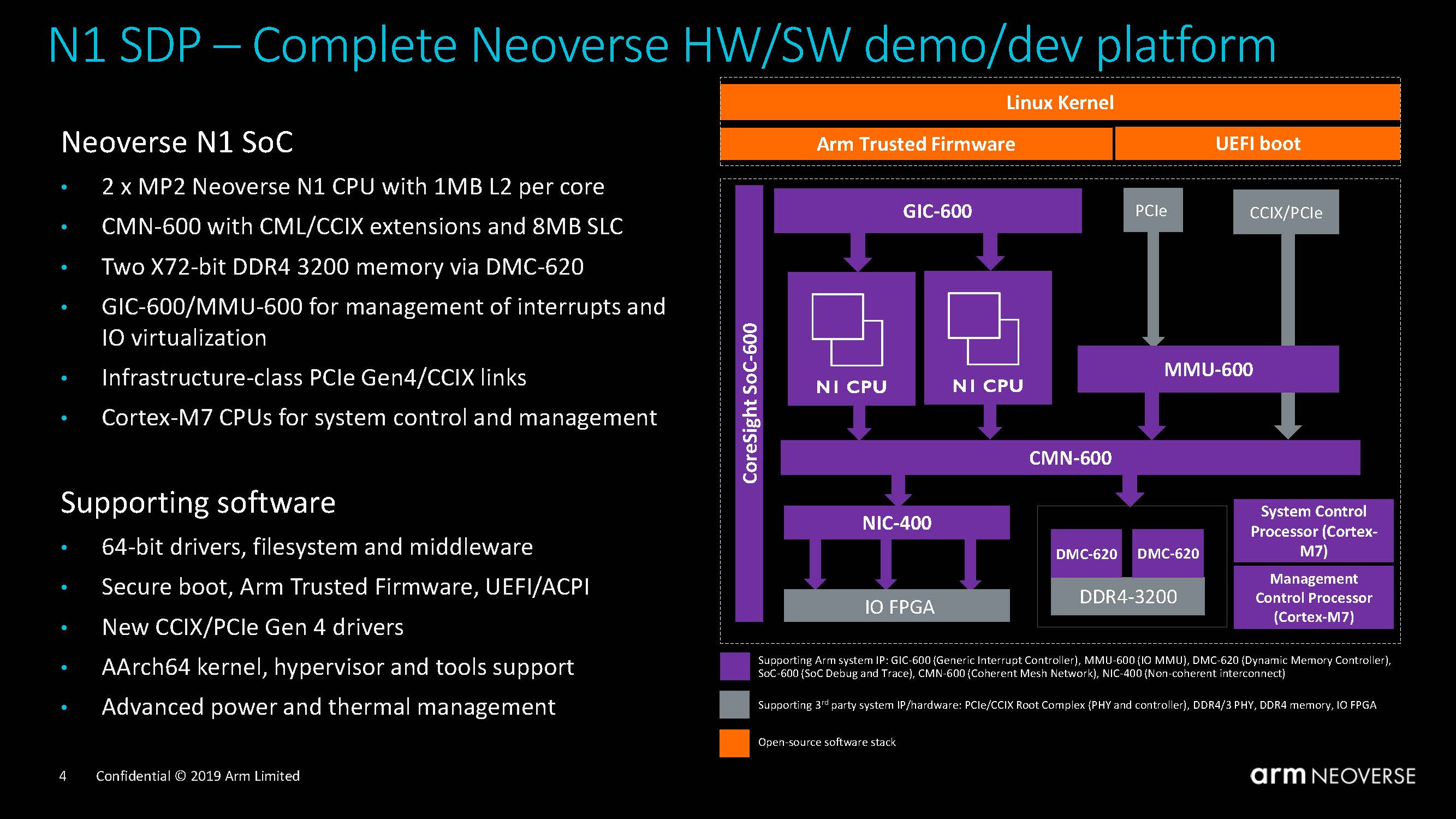The height and width of the screenshot is (819, 1456).
Task: Click the arm NEOVERSE logo
Action: tap(1332, 775)
